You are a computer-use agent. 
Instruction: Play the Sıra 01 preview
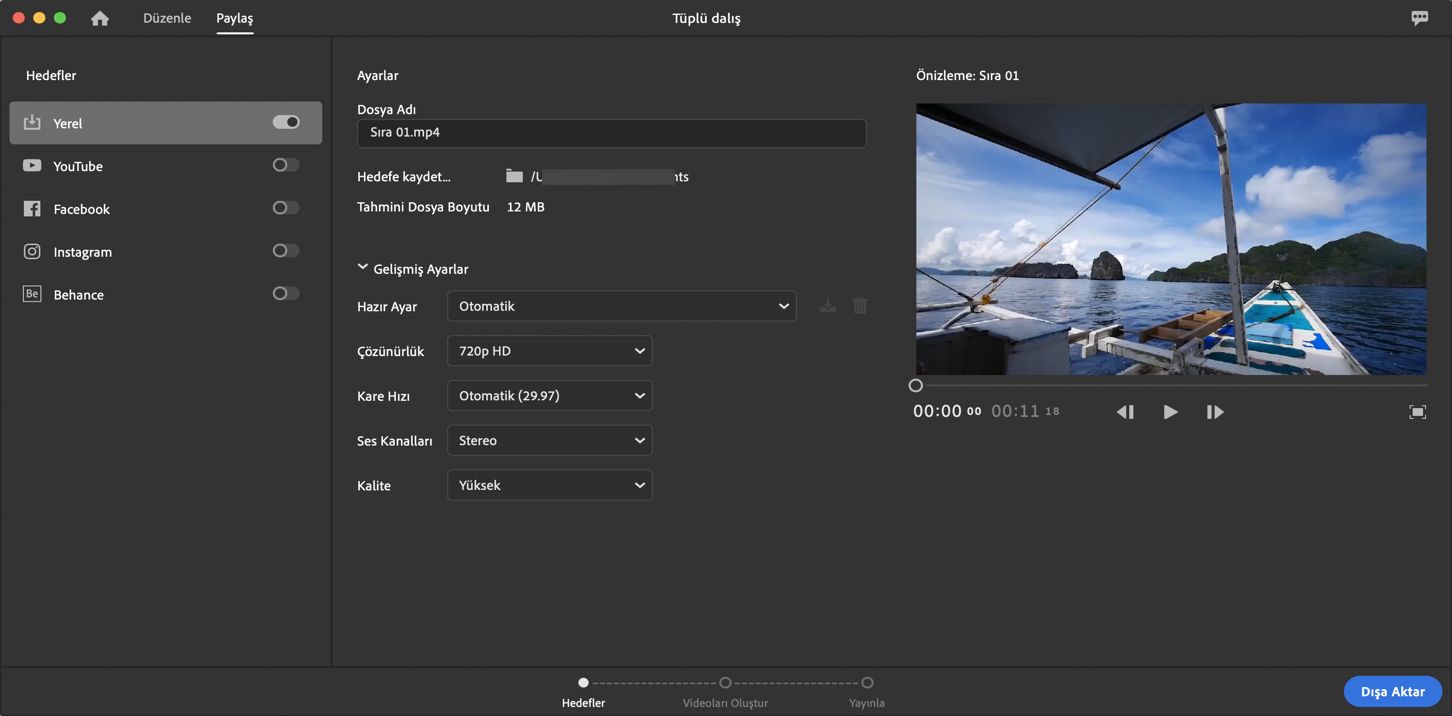tap(1170, 412)
